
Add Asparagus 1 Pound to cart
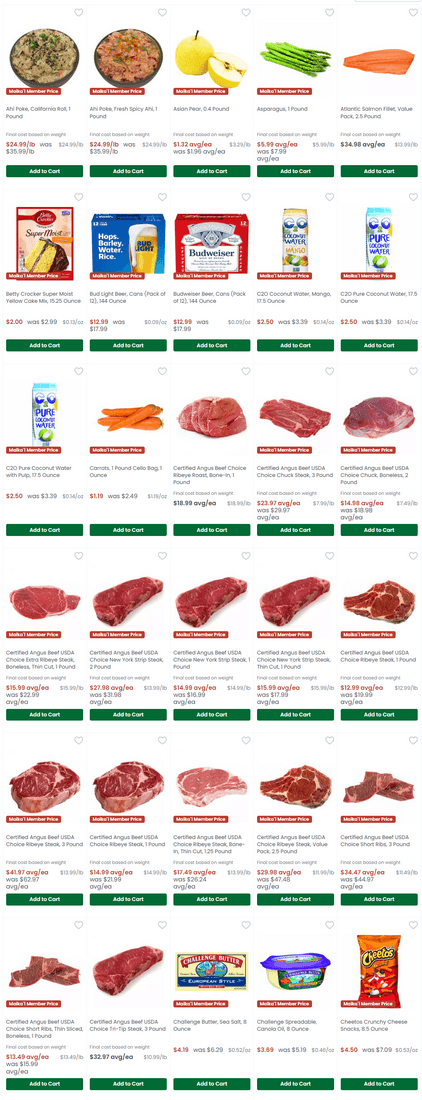(295, 171)
